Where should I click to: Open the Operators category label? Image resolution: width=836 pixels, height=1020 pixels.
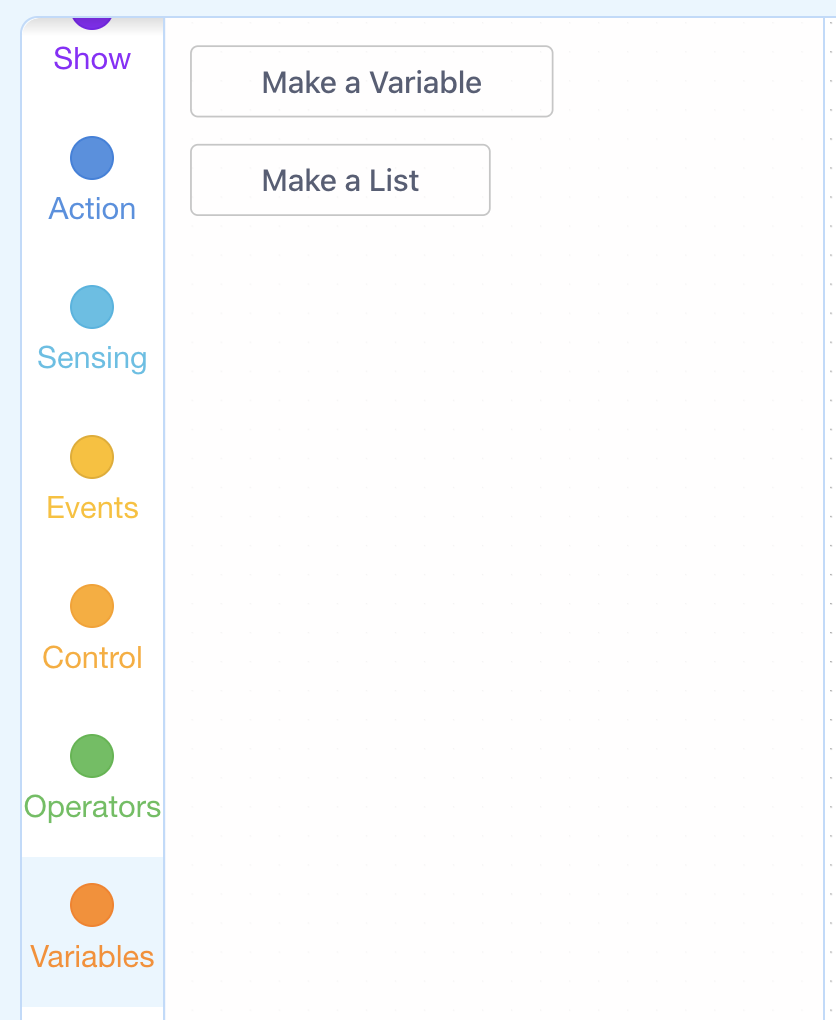pyautogui.click(x=92, y=807)
